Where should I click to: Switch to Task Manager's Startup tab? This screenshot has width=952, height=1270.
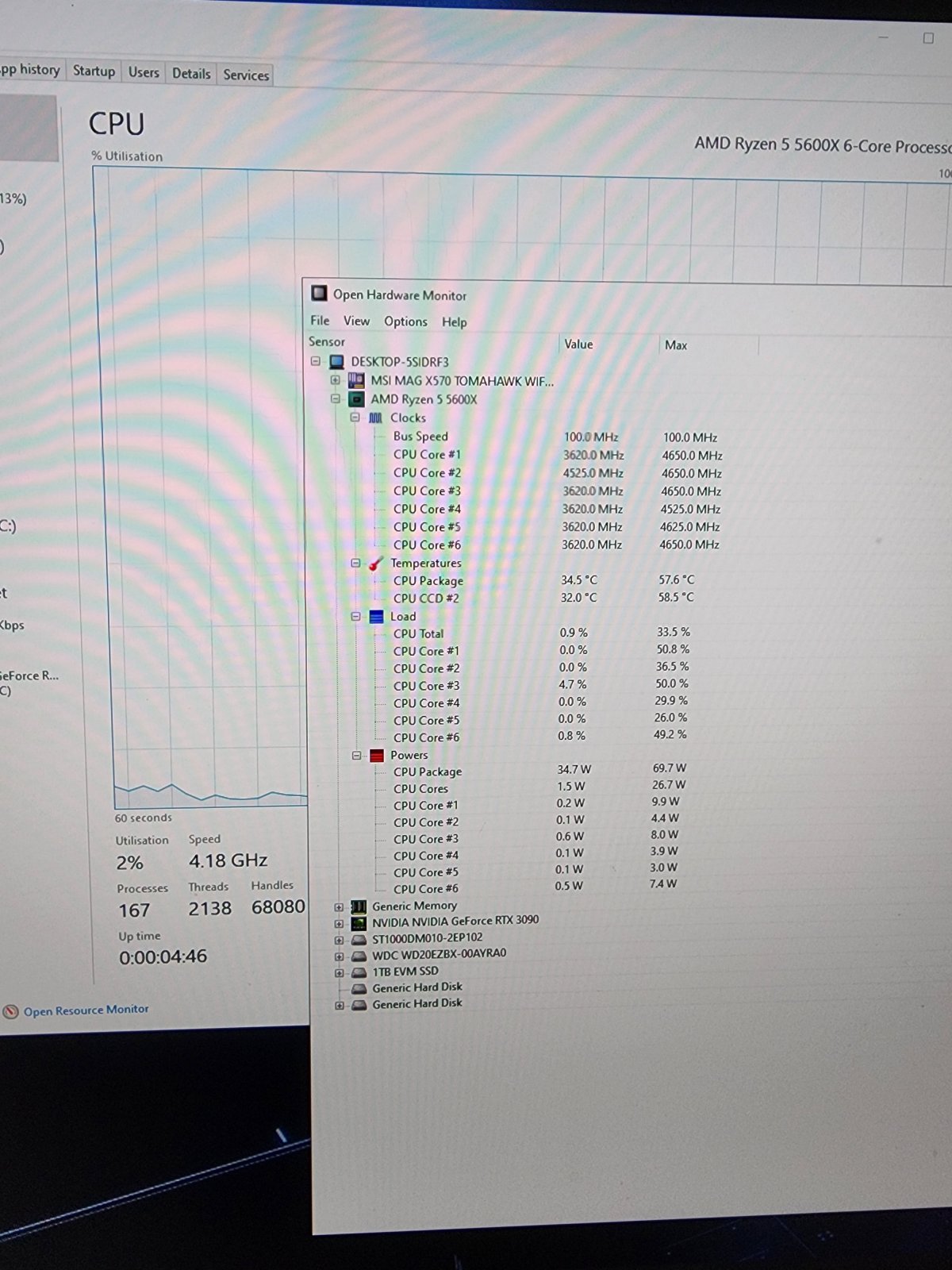click(94, 71)
